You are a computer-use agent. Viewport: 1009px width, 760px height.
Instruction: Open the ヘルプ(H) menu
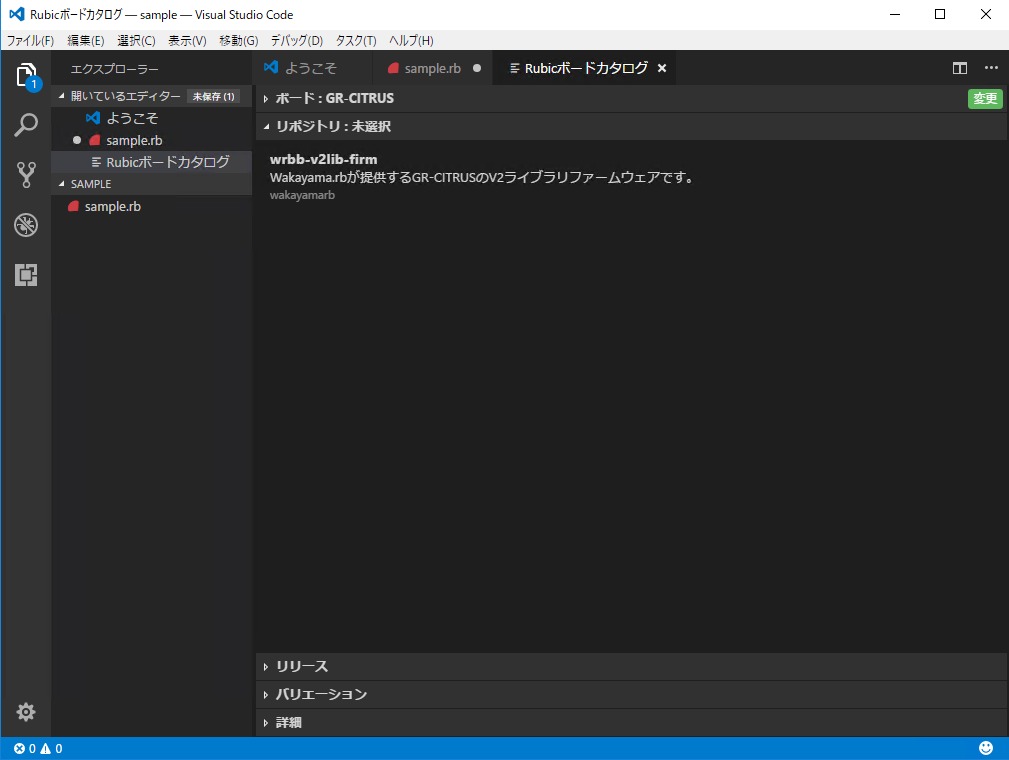(411, 41)
